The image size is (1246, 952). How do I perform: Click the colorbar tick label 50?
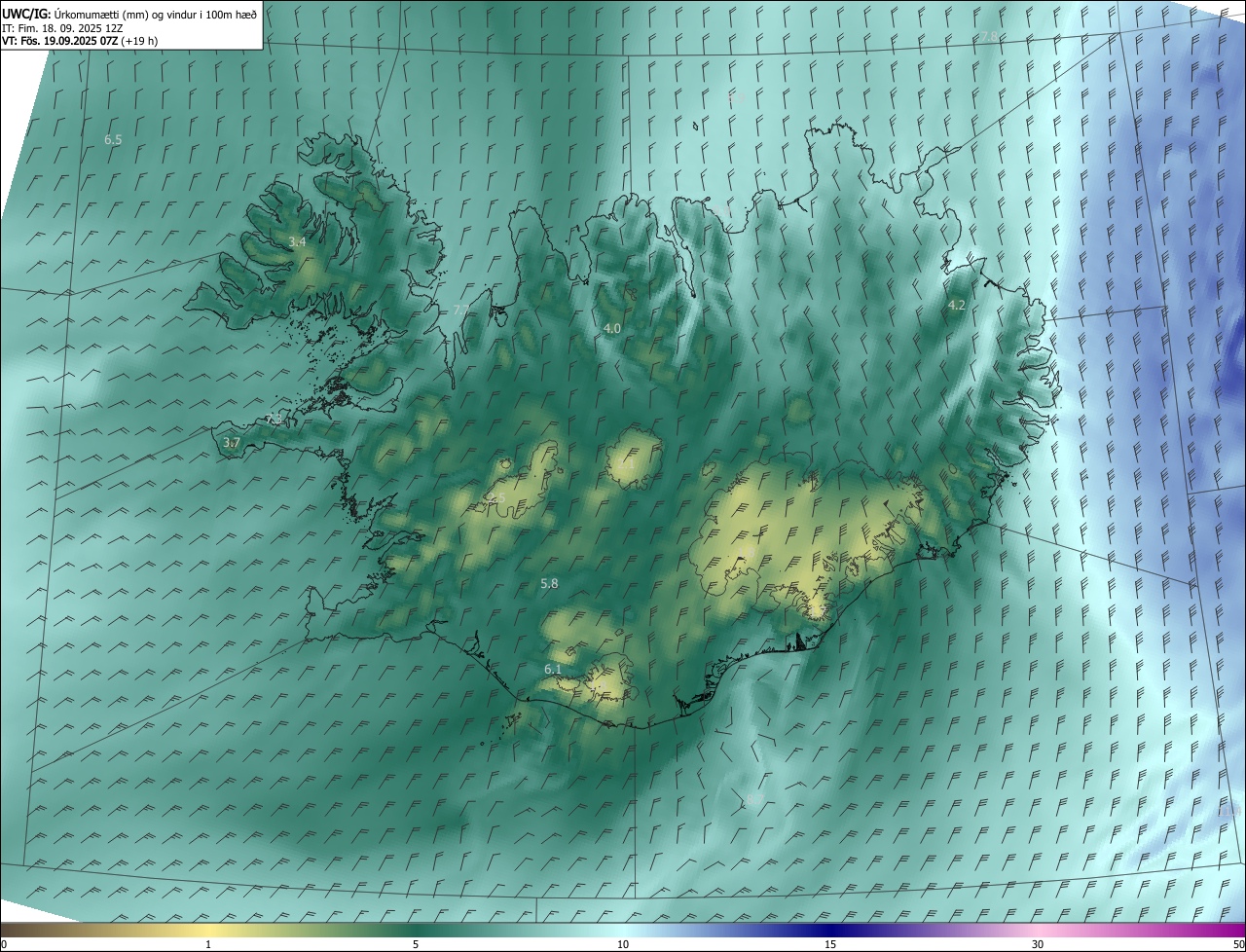pos(1238,944)
